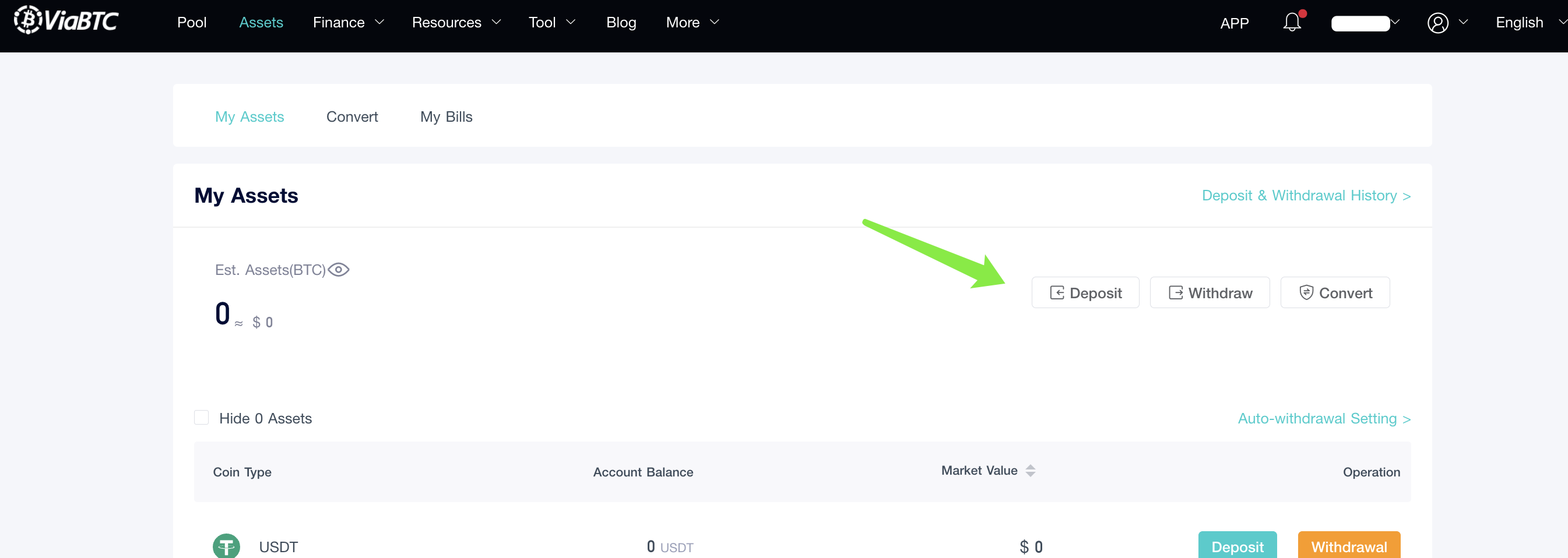Screen dimensions: 1568x558
Task: Click the 0 USDT balance value
Action: 670,546
